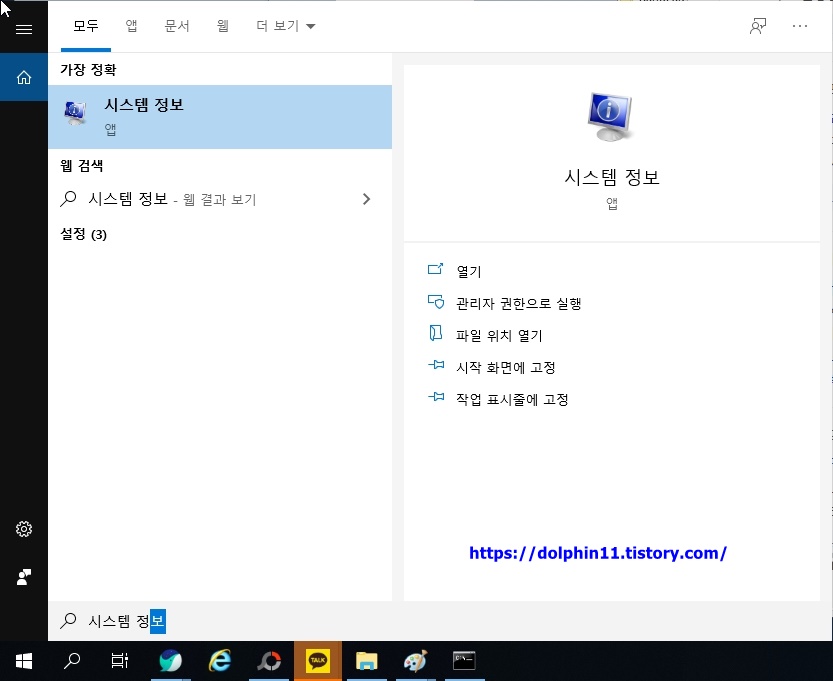Open the circular recorder app on taskbar
The height and width of the screenshot is (681, 833).
[269, 661]
